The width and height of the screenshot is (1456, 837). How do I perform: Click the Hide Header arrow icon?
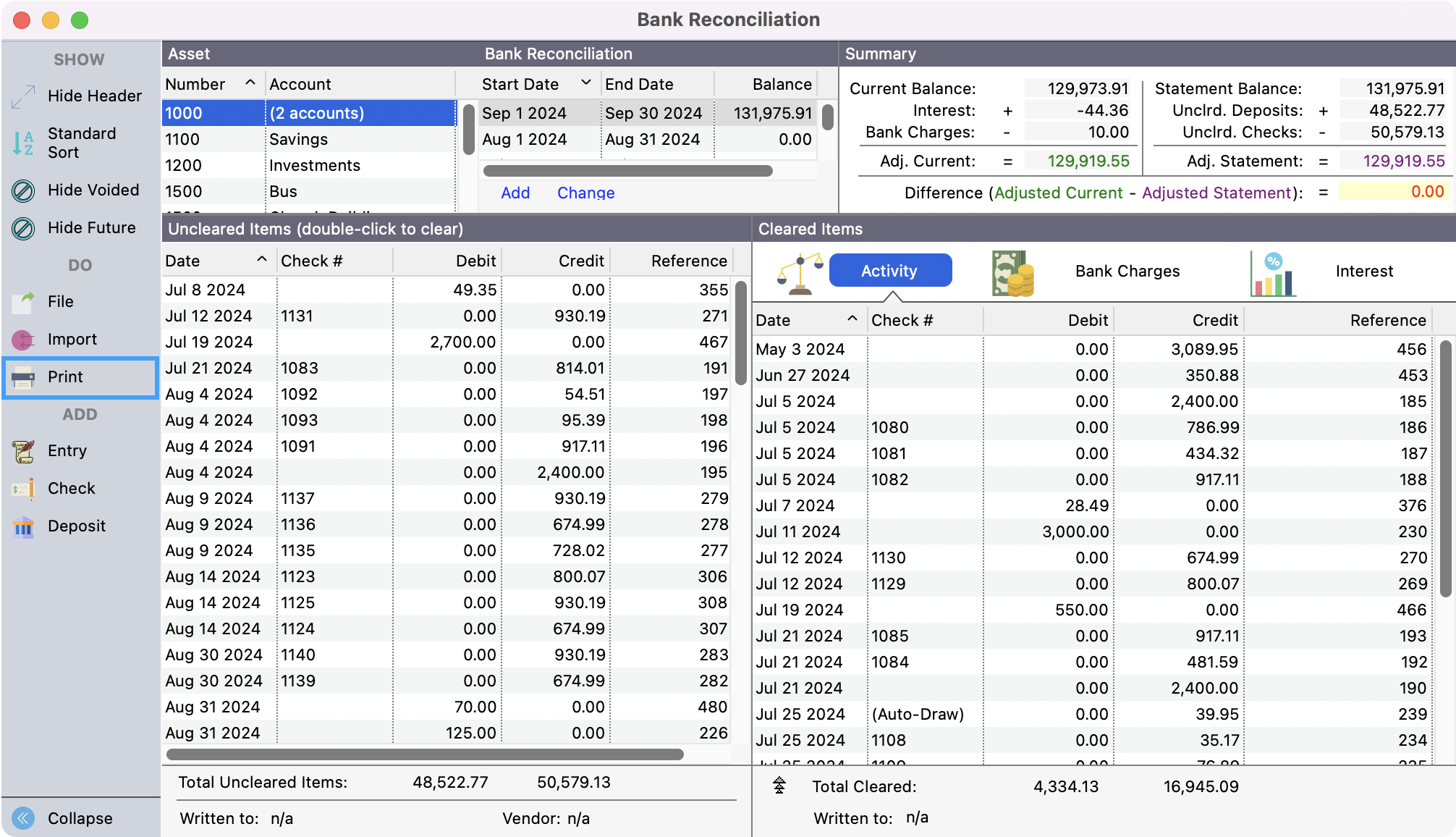coord(23,96)
